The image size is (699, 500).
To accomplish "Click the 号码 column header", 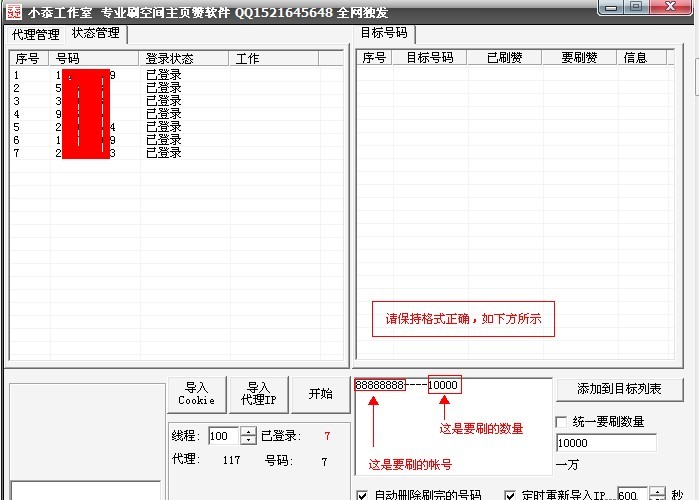I will (x=94, y=58).
